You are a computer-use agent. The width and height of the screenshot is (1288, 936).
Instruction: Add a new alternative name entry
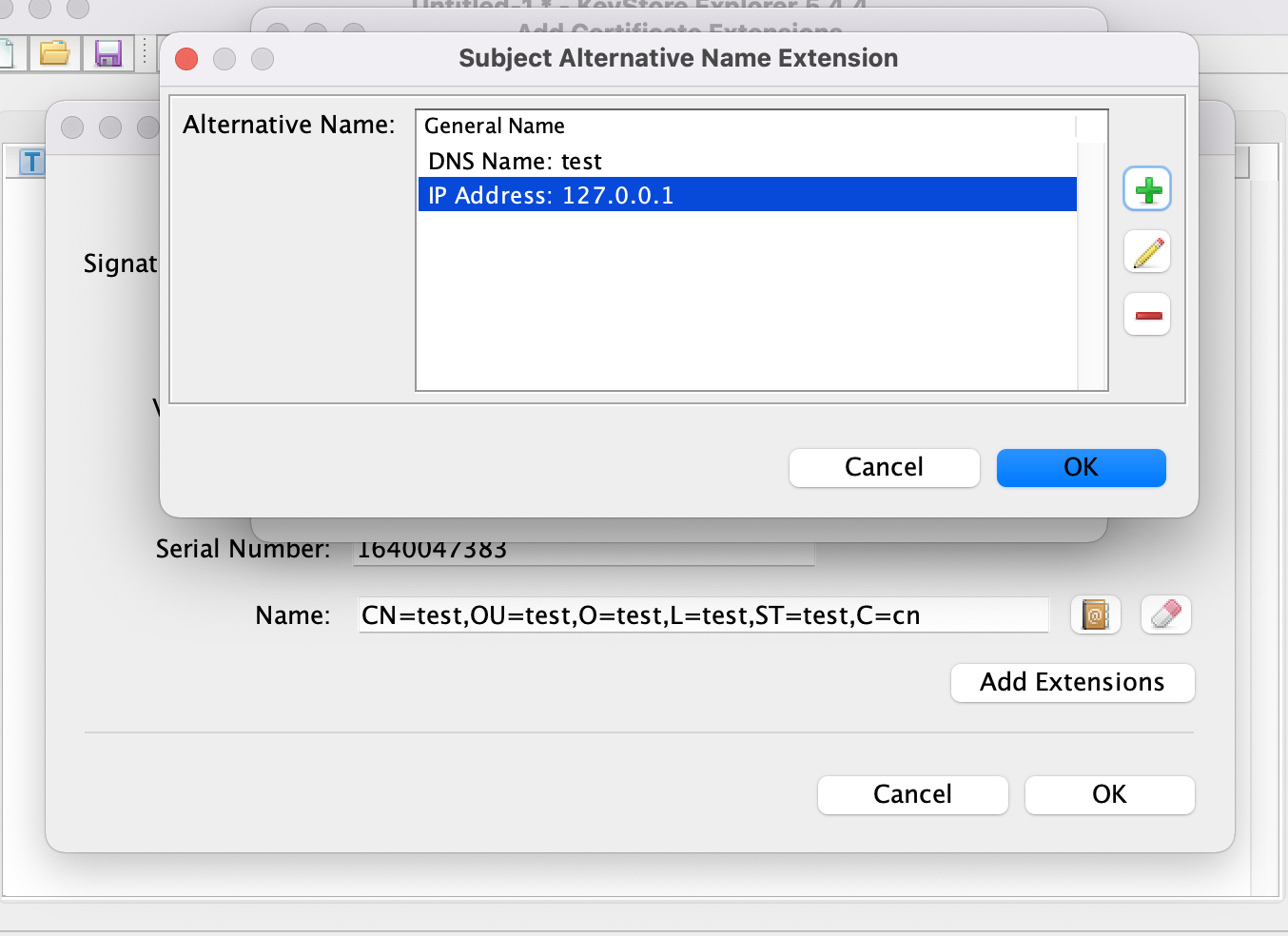[x=1146, y=188]
